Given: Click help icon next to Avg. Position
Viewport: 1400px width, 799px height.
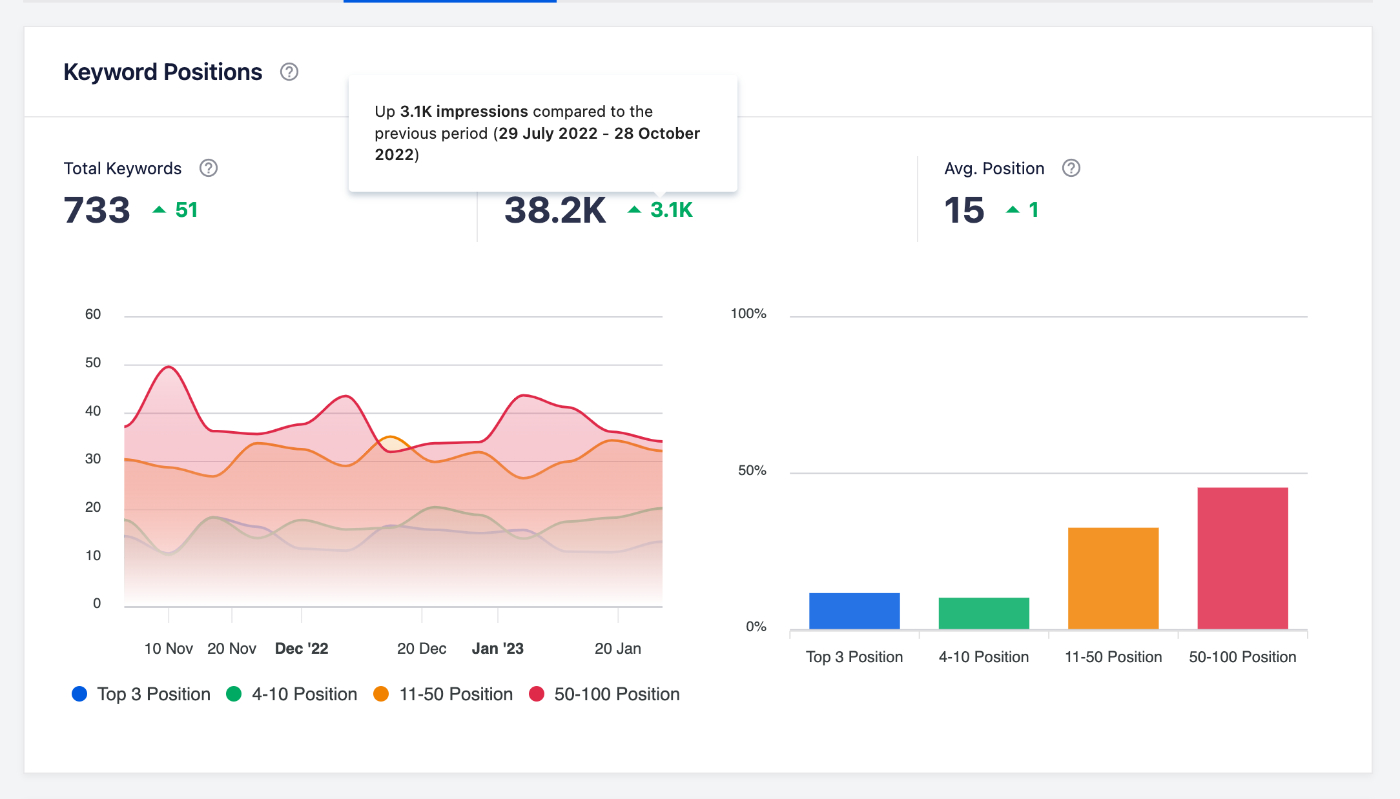Looking at the screenshot, I should 1071,168.
